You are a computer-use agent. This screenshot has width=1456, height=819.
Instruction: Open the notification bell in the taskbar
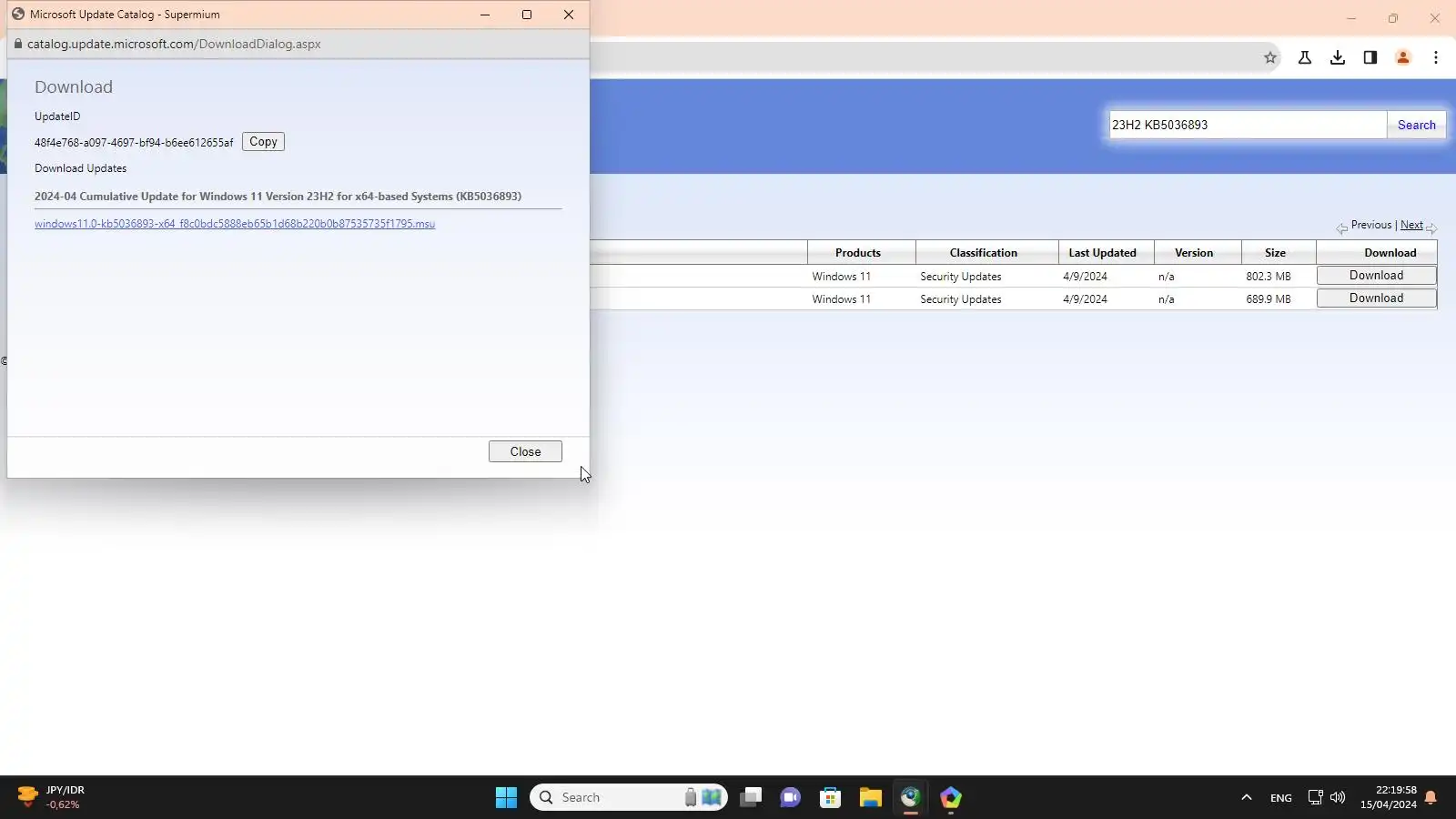click(x=1431, y=797)
